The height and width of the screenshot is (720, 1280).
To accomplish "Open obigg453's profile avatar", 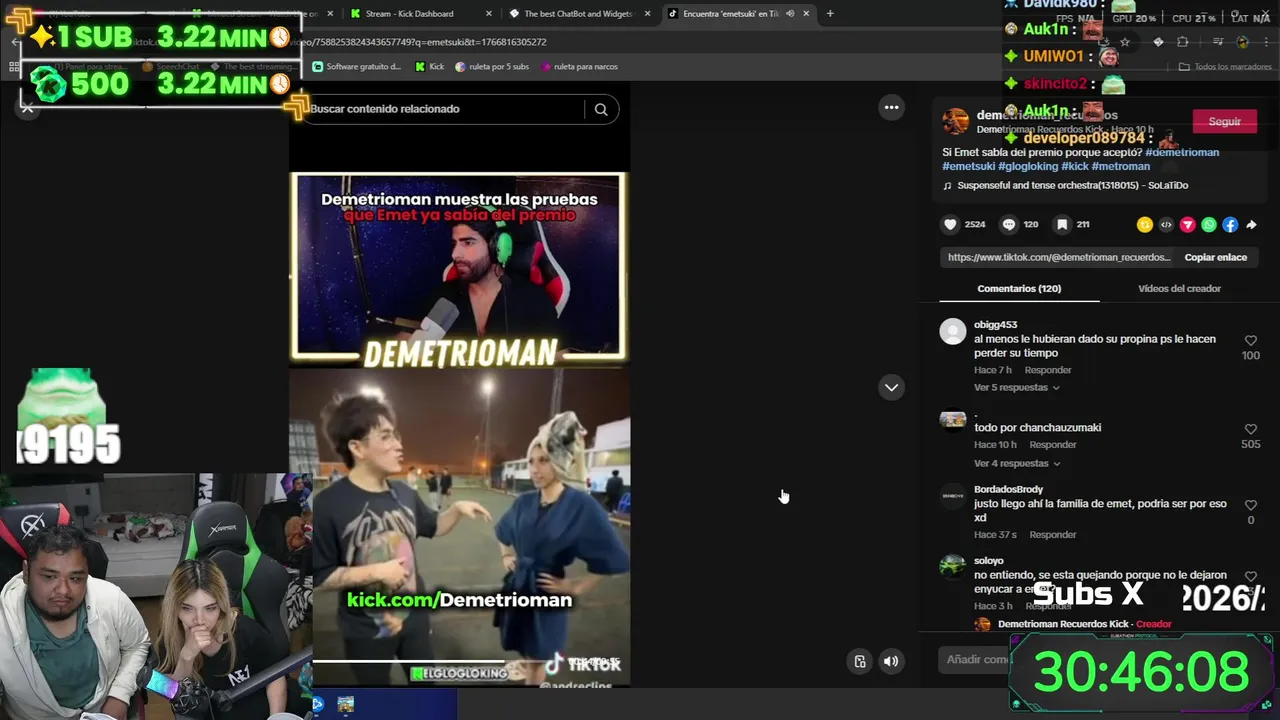I will [x=953, y=331].
